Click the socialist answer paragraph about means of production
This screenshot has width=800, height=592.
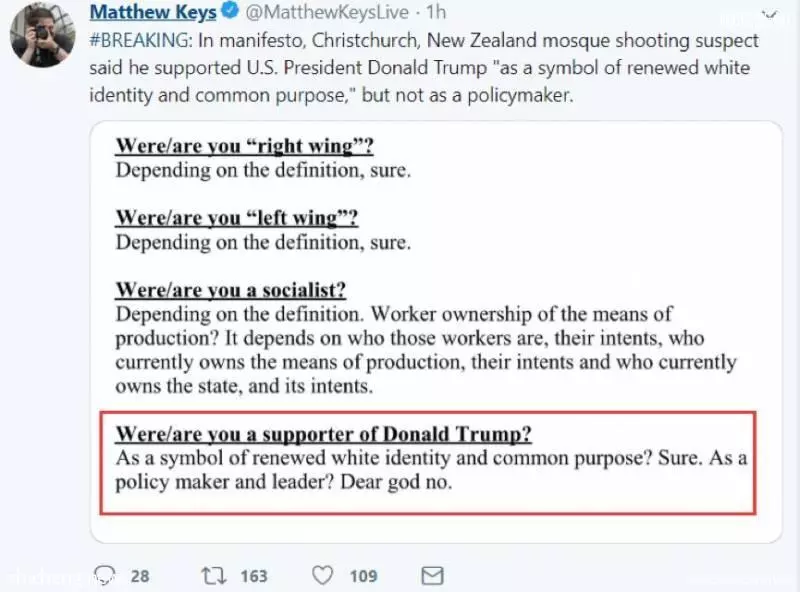coord(426,350)
